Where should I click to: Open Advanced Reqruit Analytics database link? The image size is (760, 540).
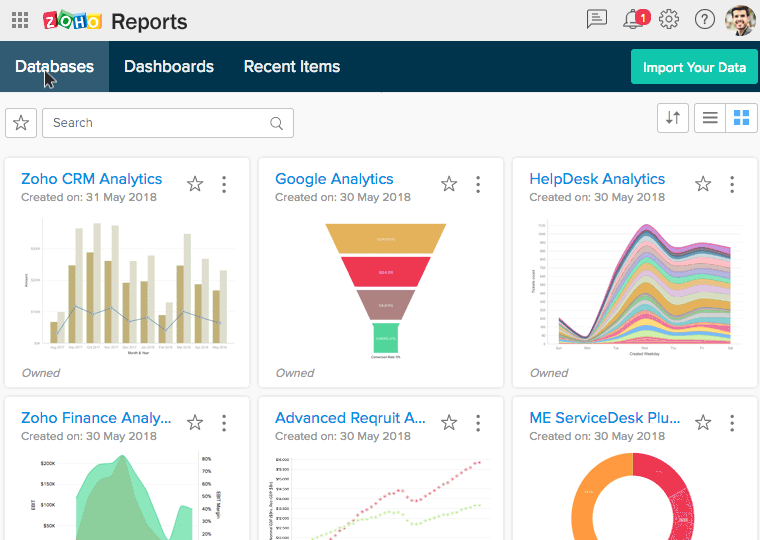coord(350,418)
